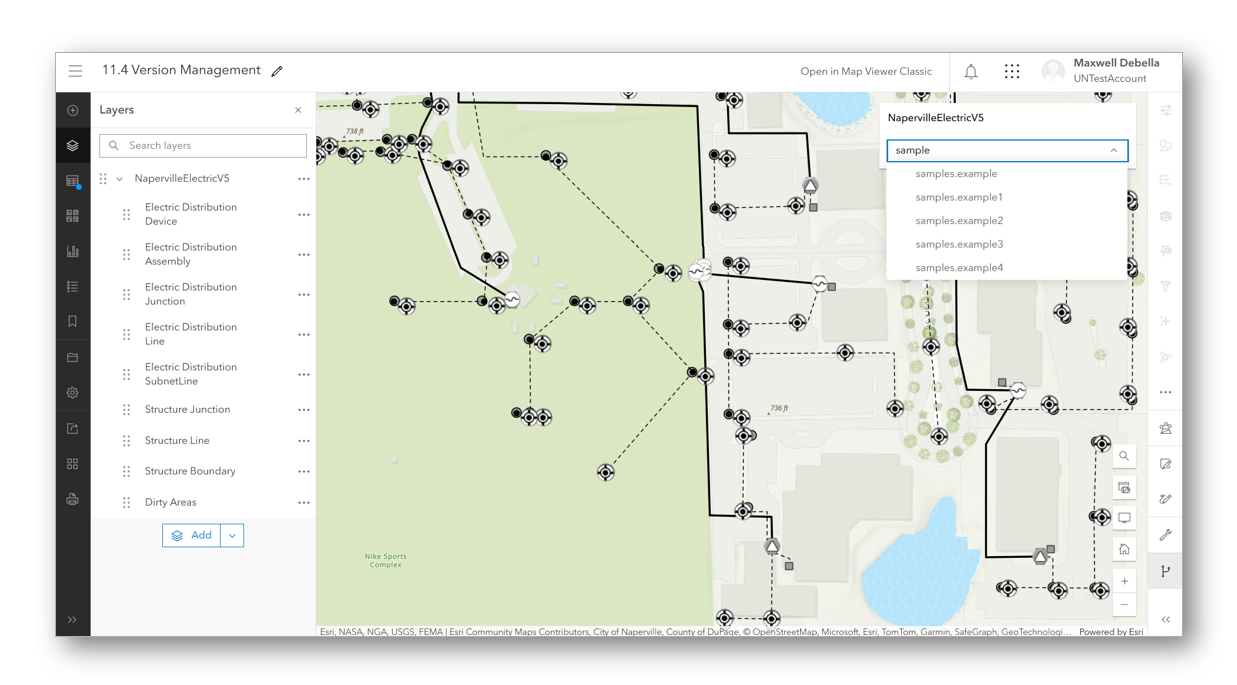Click the map search magnifier button
Screen dimensions: 1237x685
click(1124, 456)
